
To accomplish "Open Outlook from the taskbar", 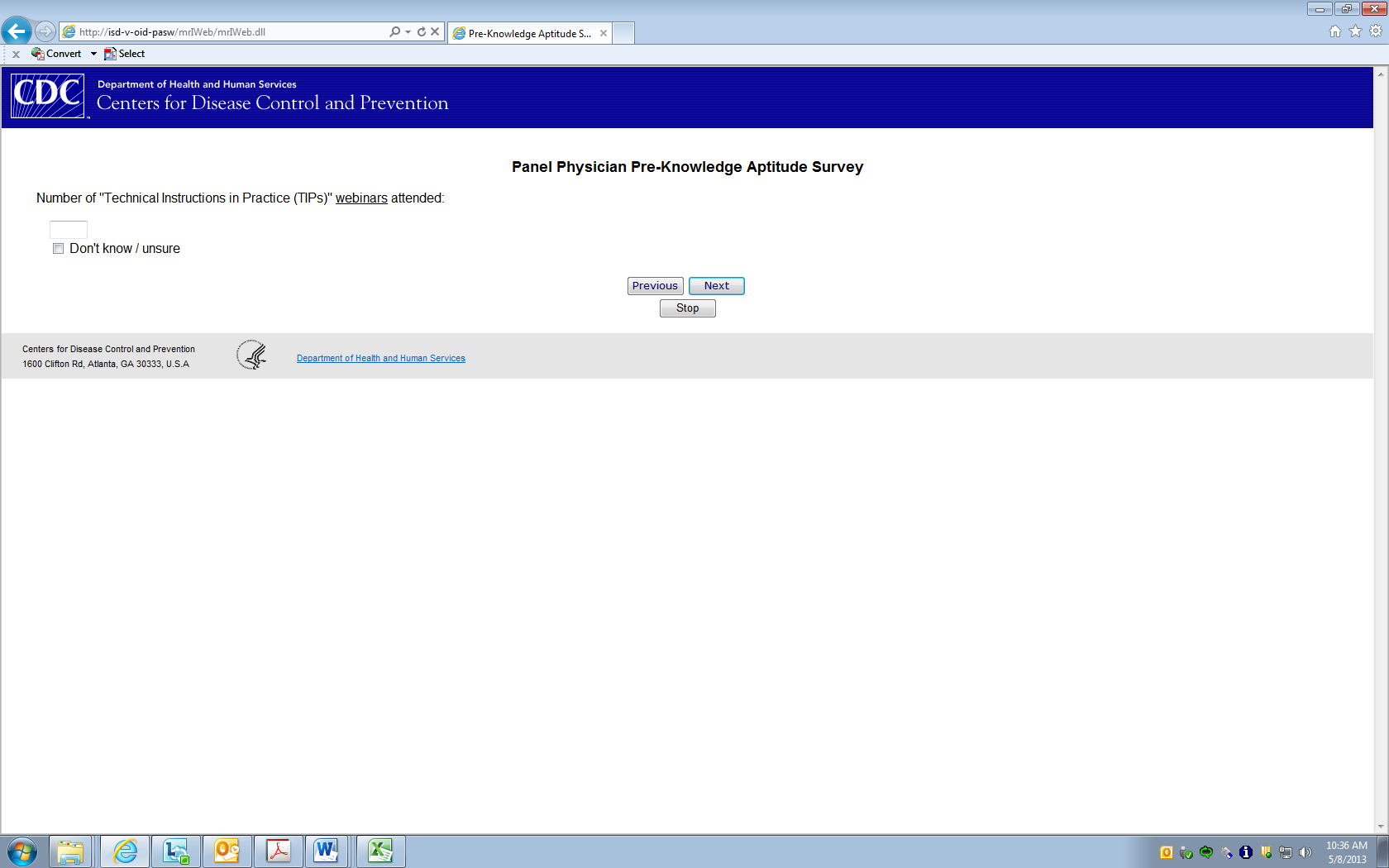I will click(x=227, y=851).
